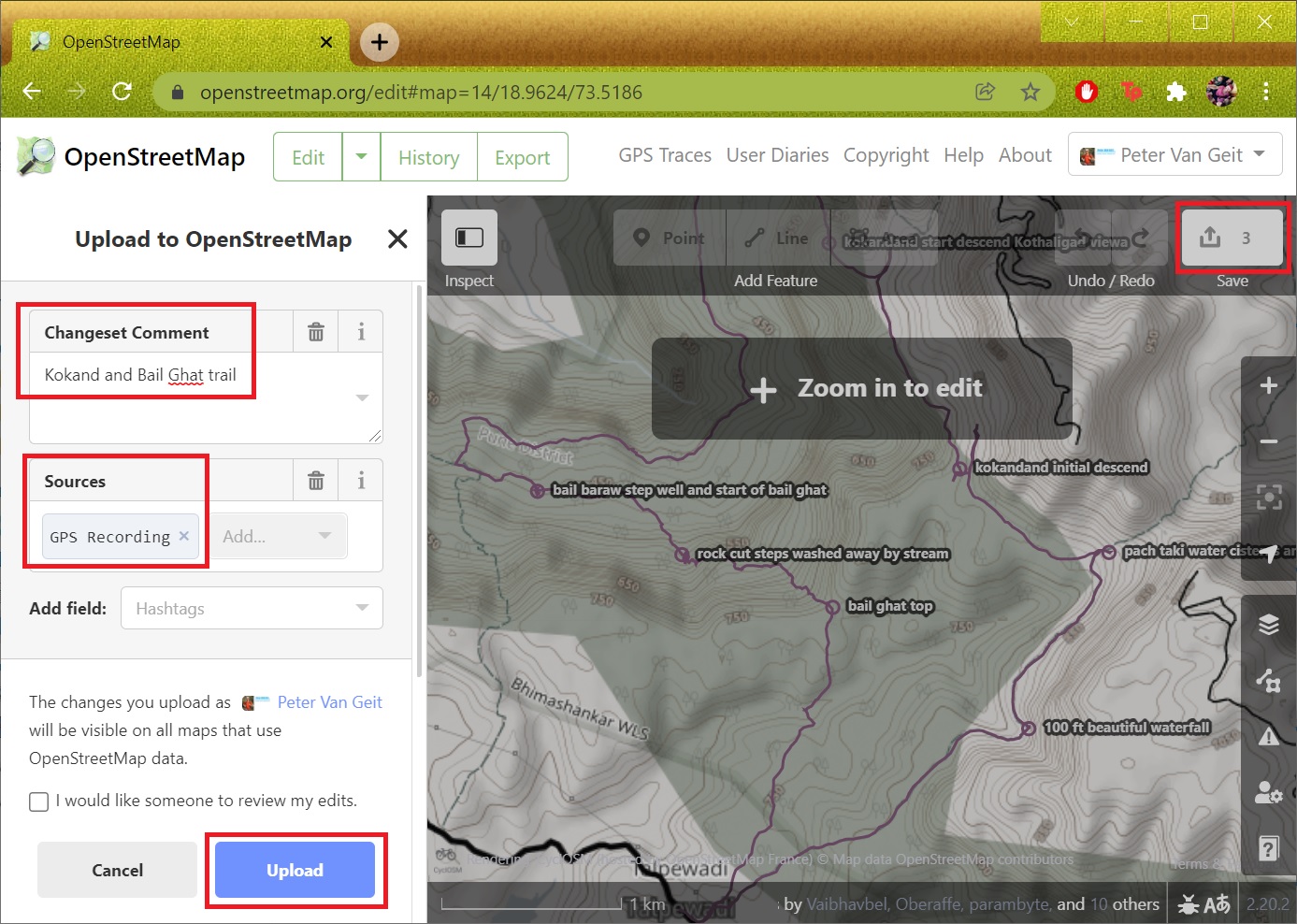Select the bail ghat top map label
This screenshot has width=1297, height=924.
pyautogui.click(x=889, y=606)
